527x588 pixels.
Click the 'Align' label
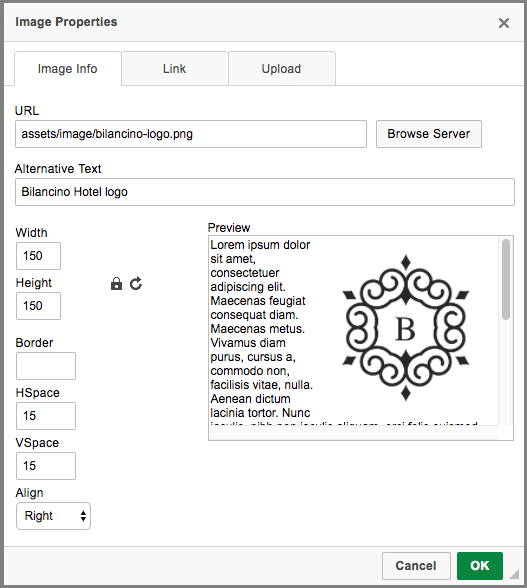point(29,493)
